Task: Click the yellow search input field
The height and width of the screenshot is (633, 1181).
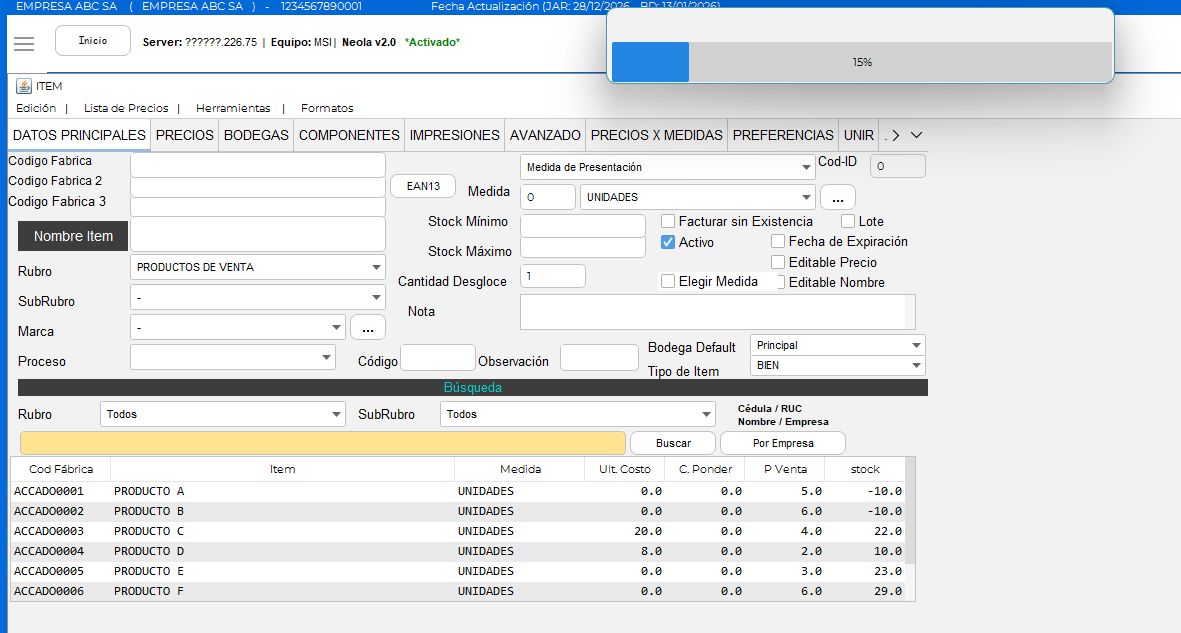Action: [323, 443]
